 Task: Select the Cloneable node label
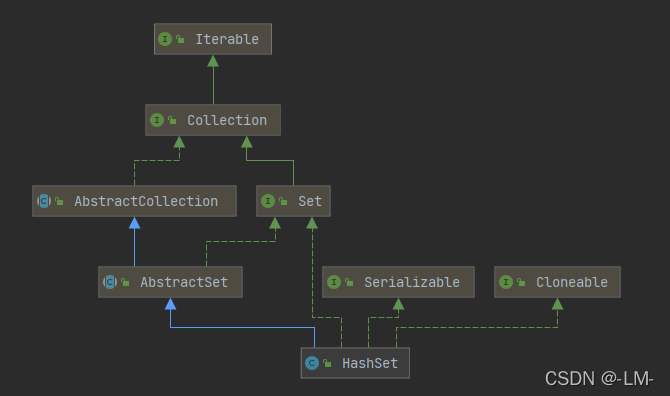(x=572, y=282)
